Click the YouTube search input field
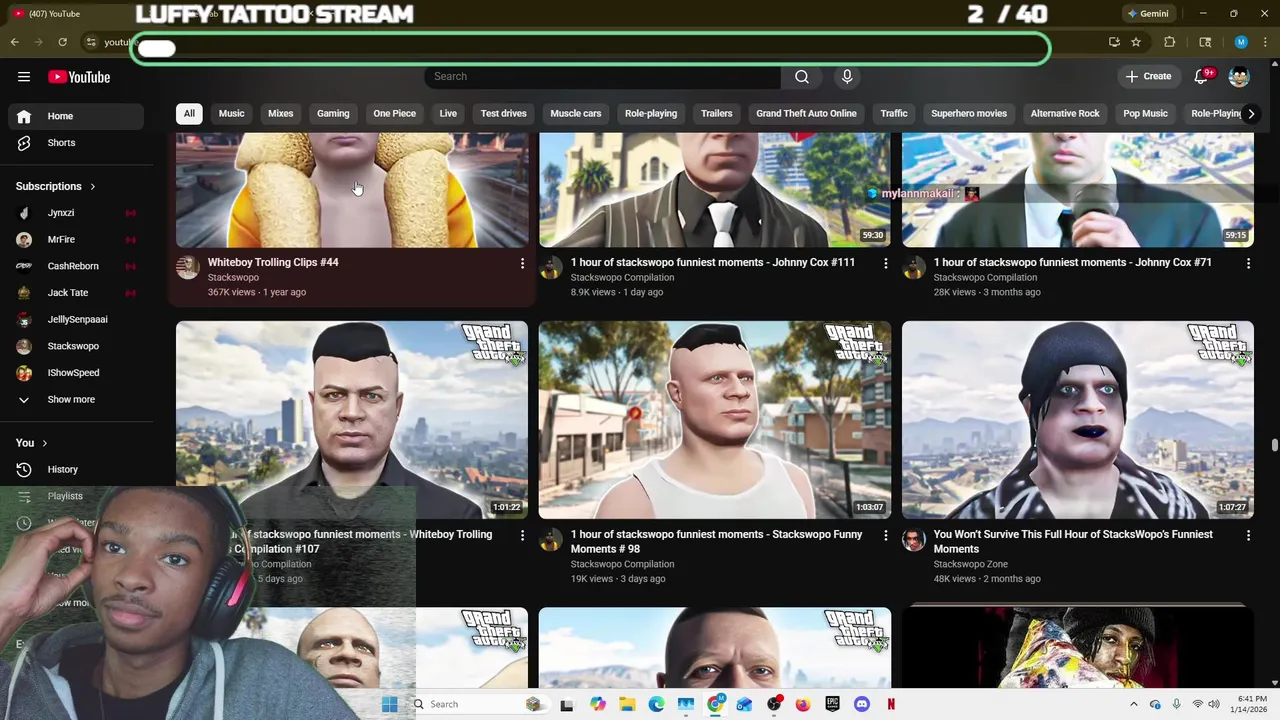 pos(603,77)
